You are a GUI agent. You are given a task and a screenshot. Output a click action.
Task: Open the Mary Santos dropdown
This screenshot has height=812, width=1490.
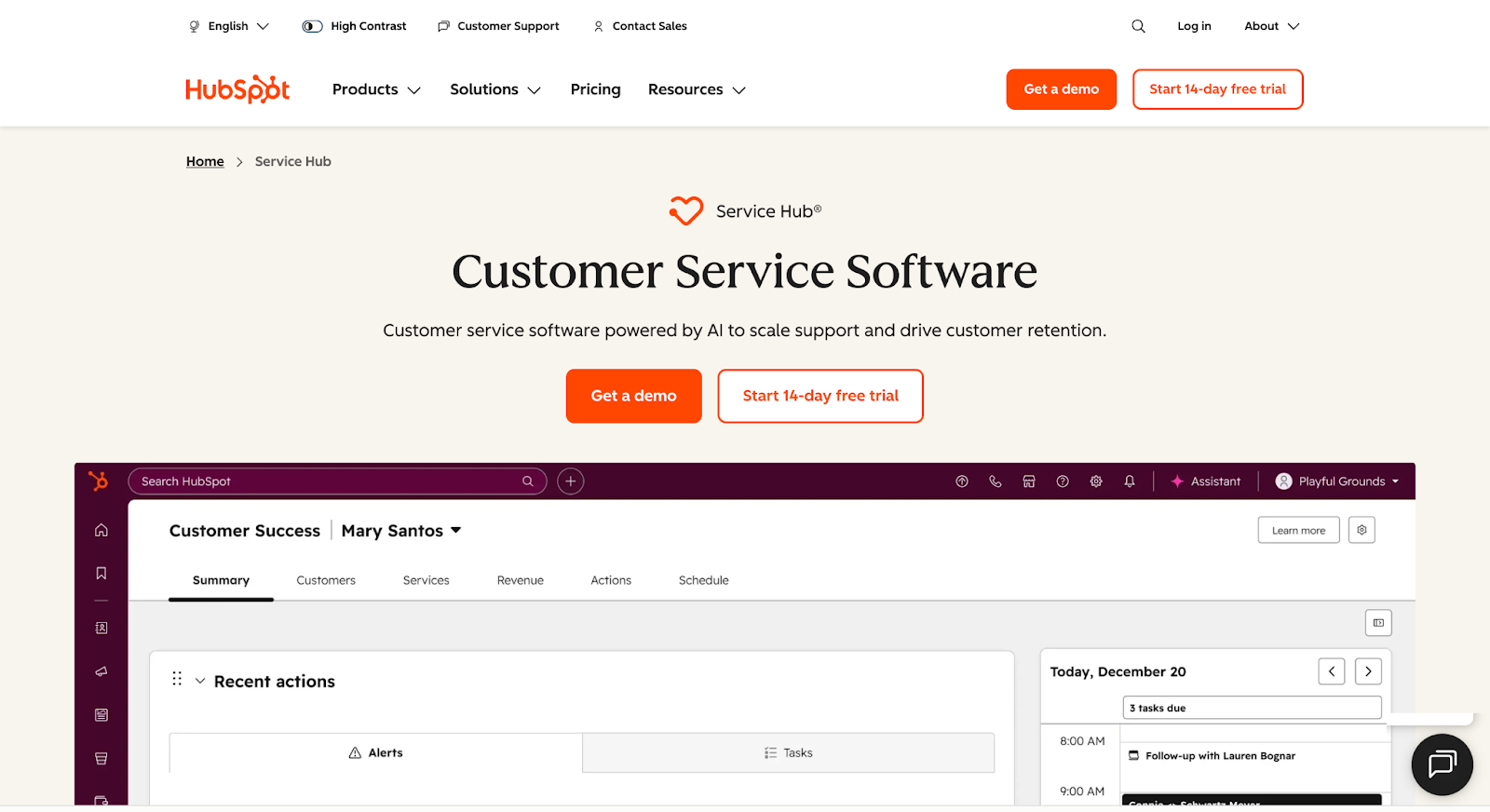coord(401,531)
